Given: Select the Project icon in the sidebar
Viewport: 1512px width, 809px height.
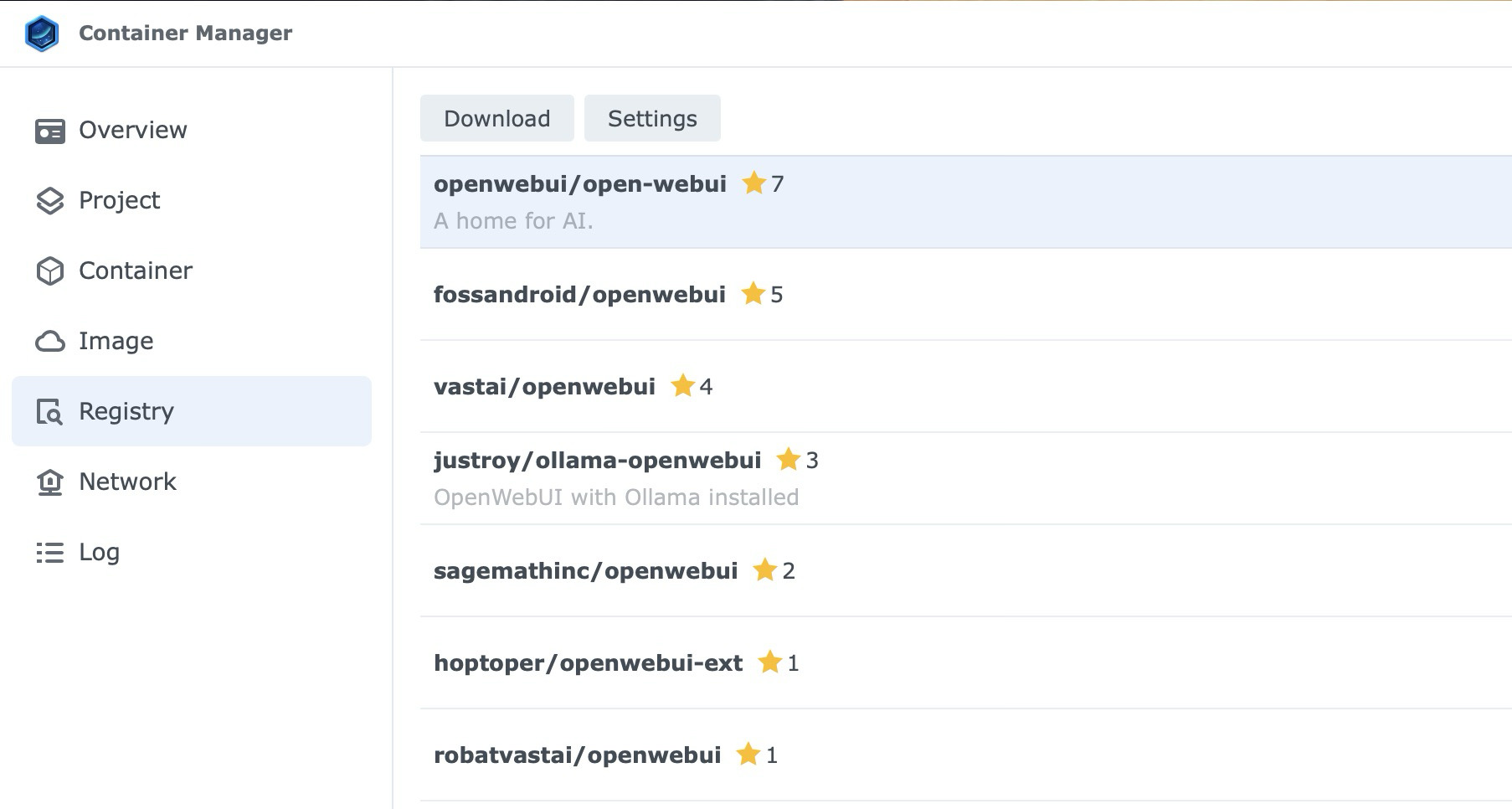Looking at the screenshot, I should pos(50,200).
